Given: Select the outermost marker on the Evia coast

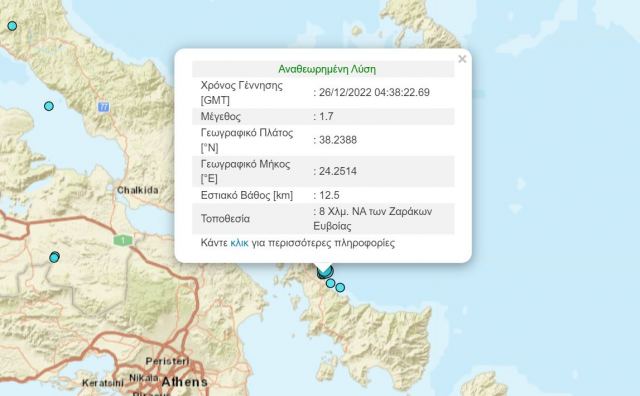Looking at the screenshot, I should tap(340, 288).
